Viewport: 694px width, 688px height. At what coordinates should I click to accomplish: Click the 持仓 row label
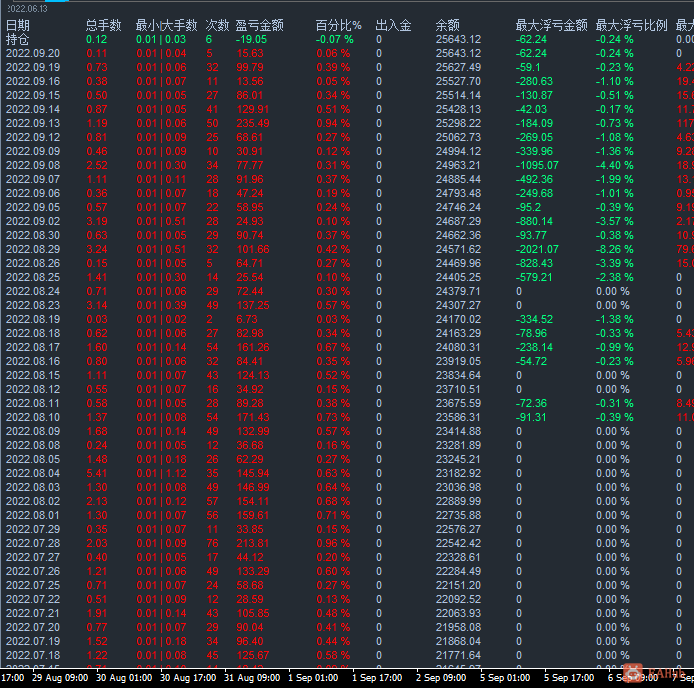click(18, 39)
